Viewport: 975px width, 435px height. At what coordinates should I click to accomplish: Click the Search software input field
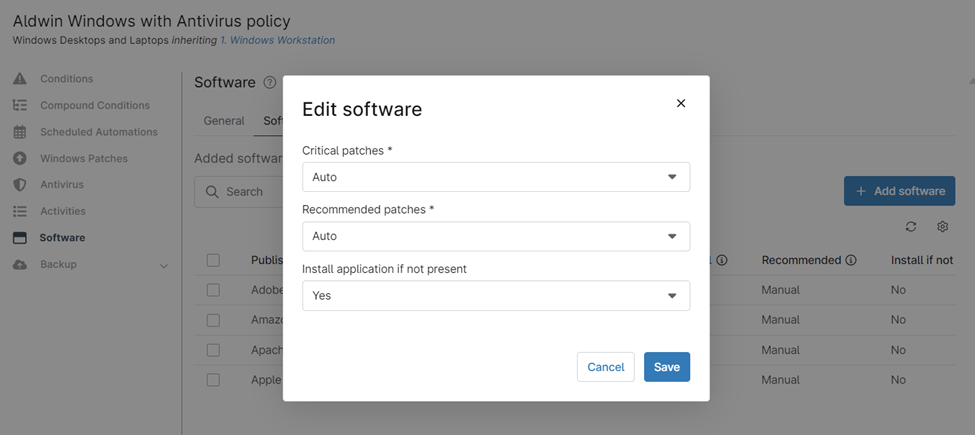tap(239, 191)
